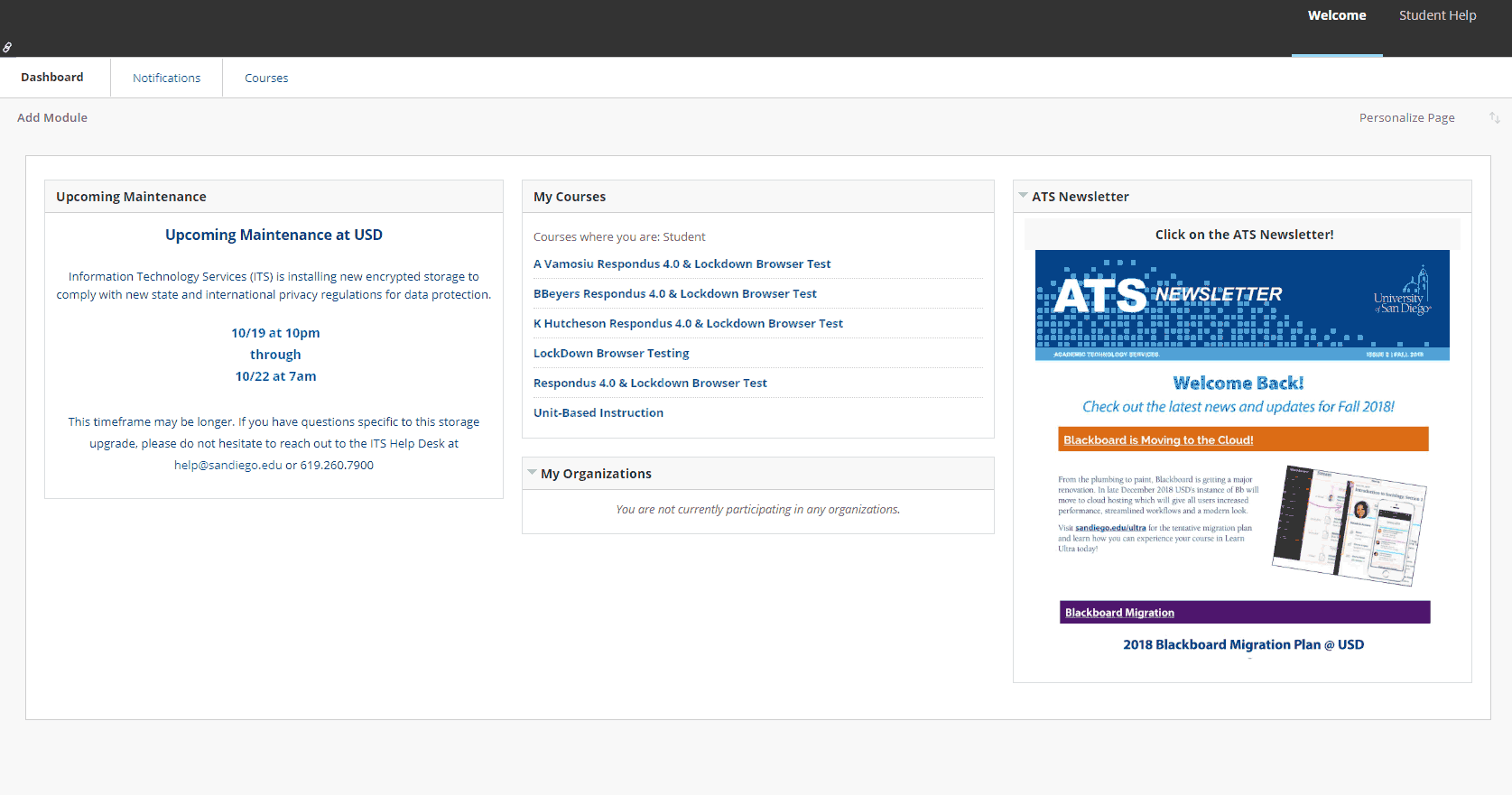Click 'Courses where you are: Student' text
1512x795 pixels.
click(619, 236)
